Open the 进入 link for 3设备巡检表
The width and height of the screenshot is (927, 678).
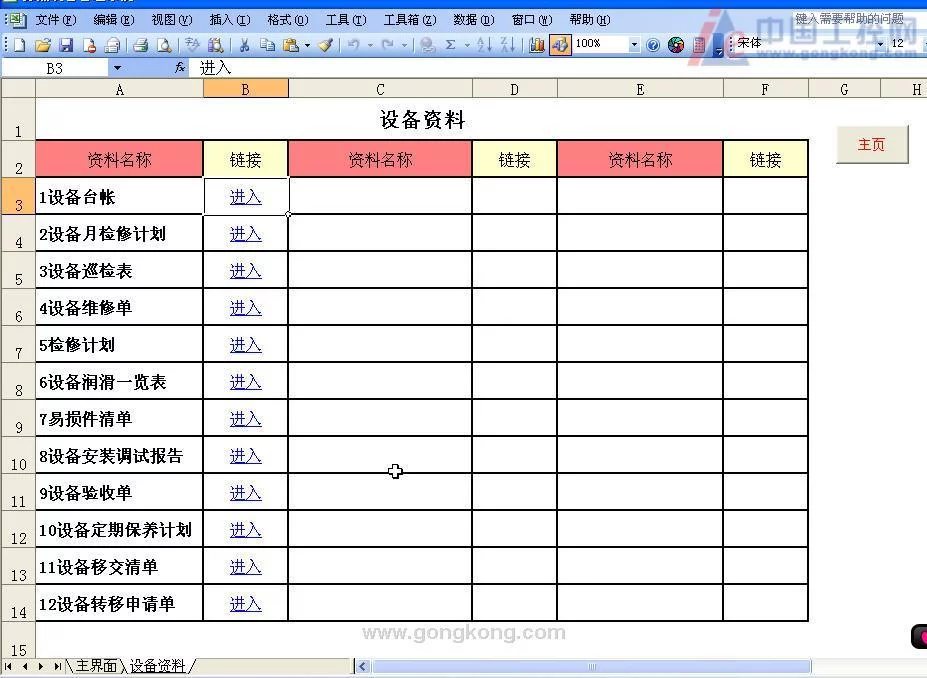point(245,271)
